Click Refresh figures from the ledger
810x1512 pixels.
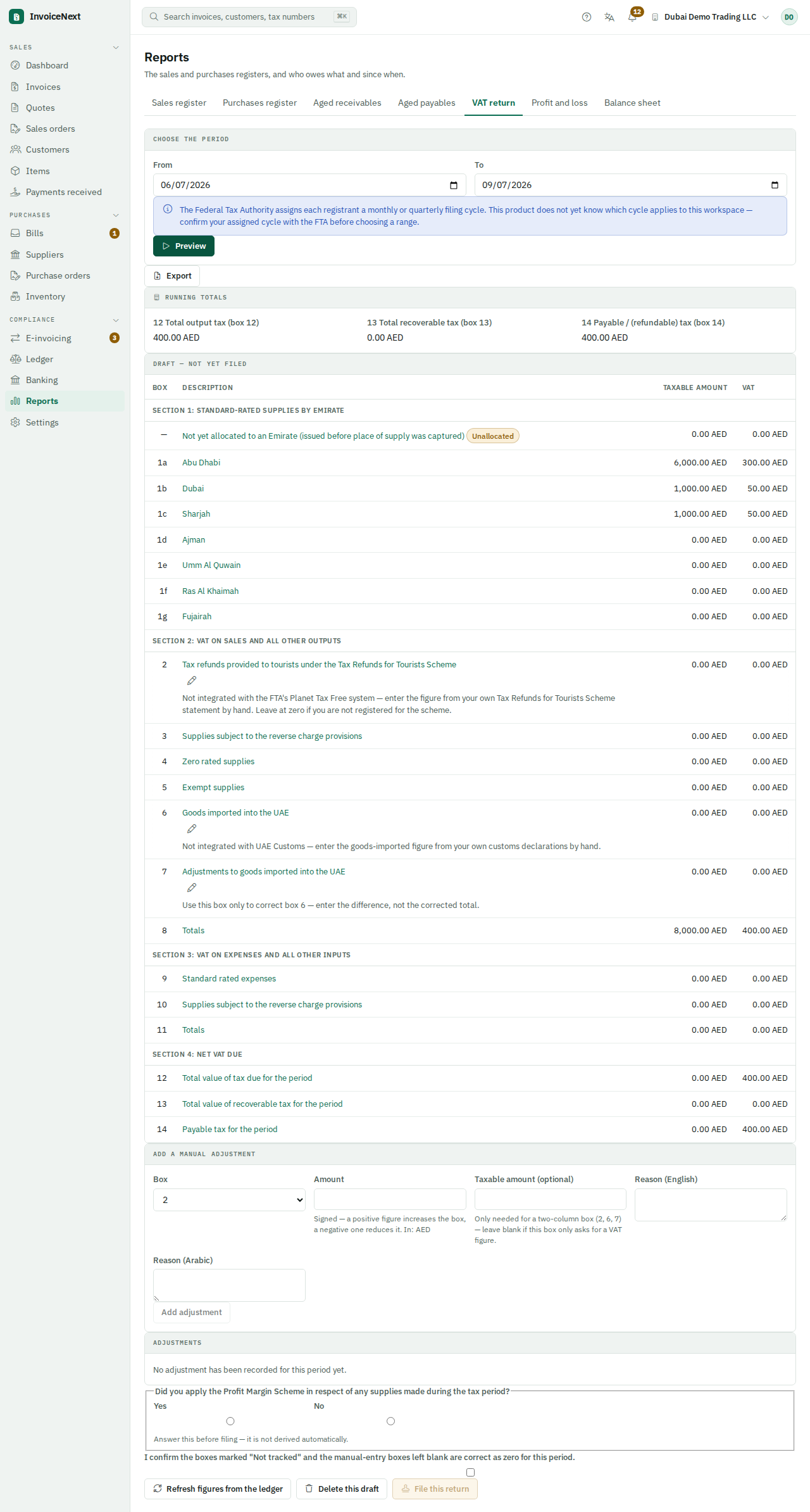click(218, 1489)
